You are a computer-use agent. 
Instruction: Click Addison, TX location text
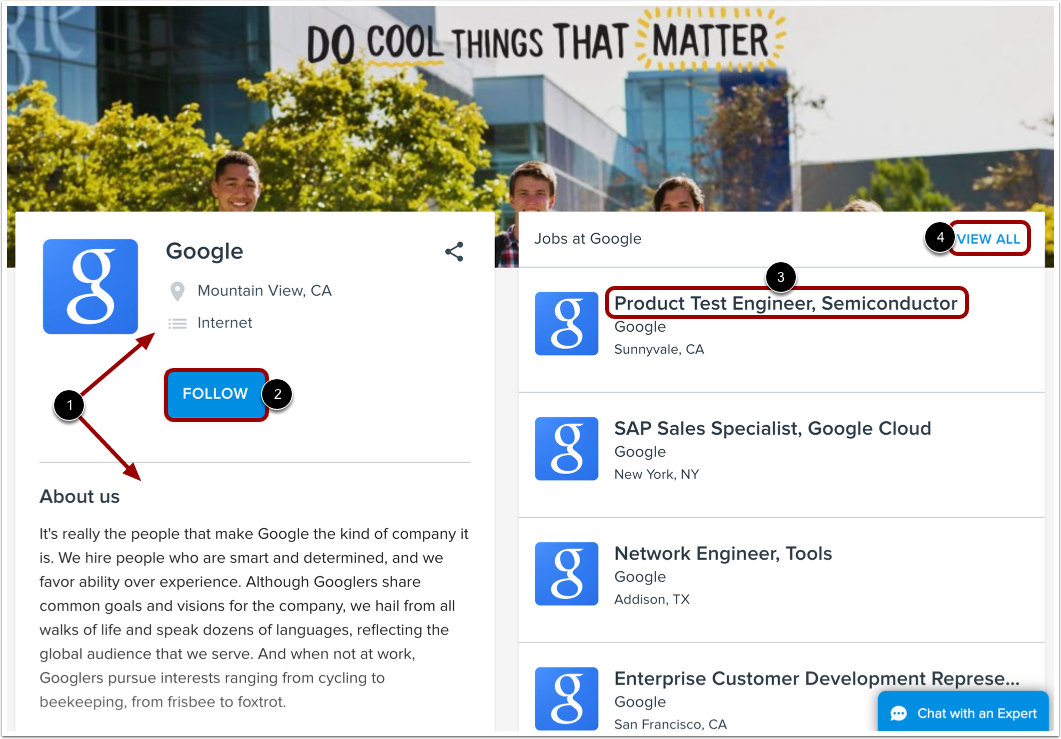tap(652, 600)
